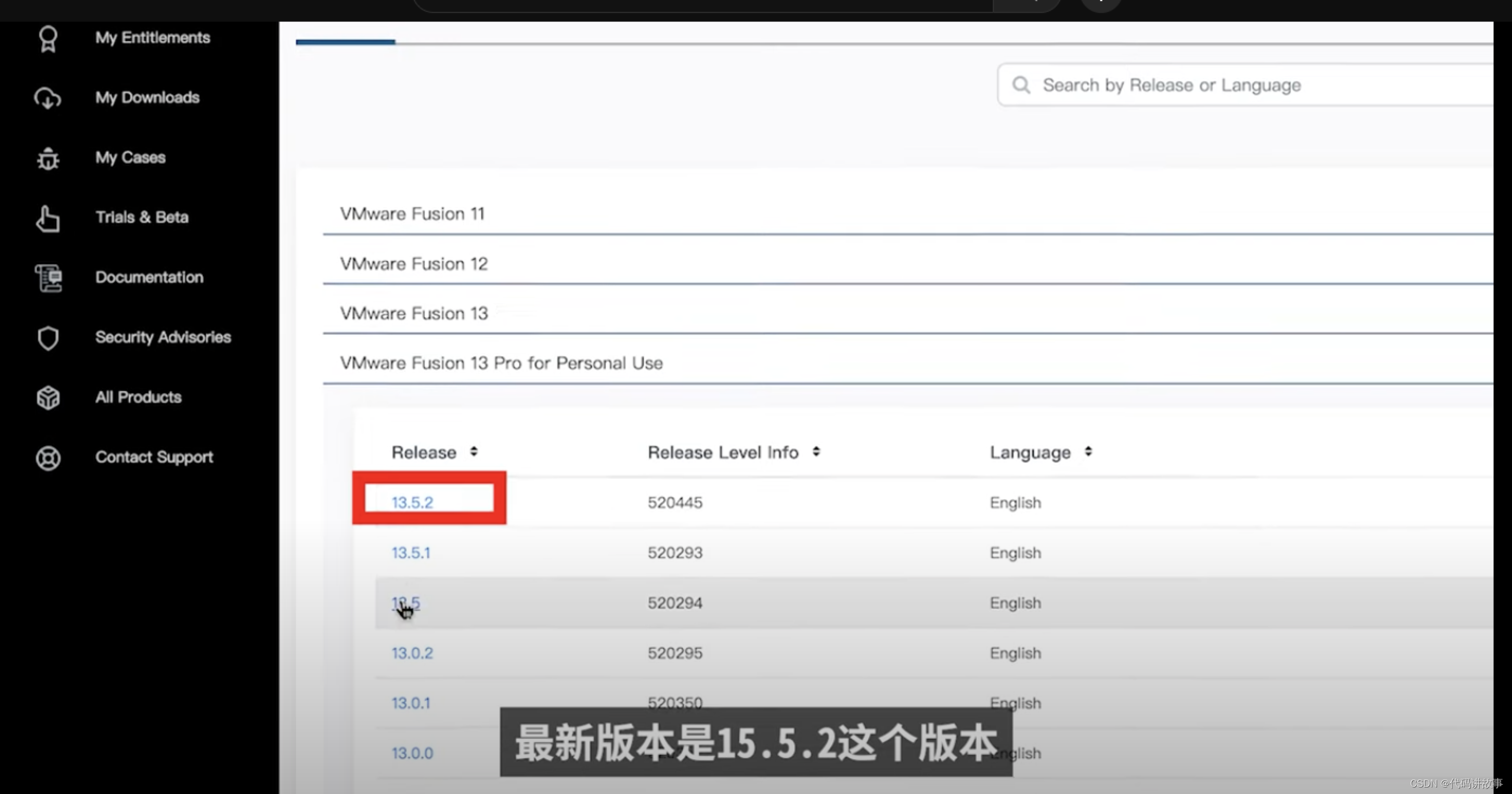
Task: Click English in the 13.5.2 row
Action: [1016, 503]
